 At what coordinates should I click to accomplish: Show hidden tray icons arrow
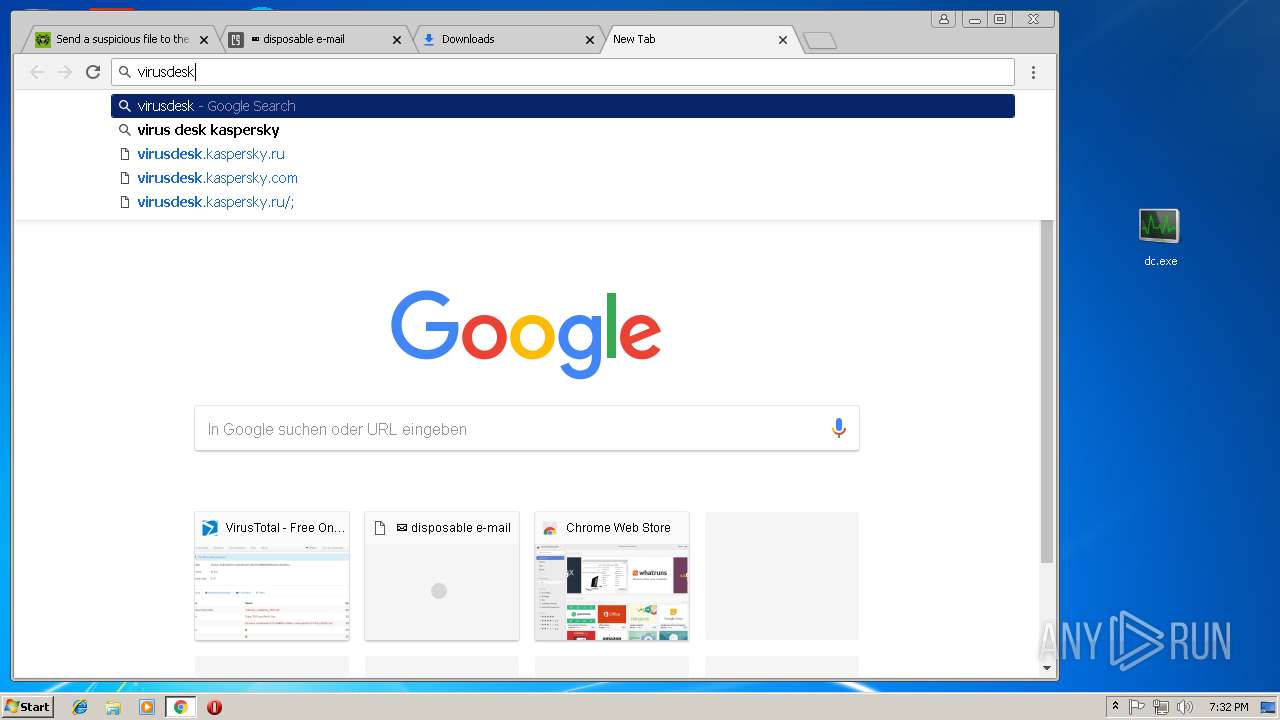(x=1115, y=707)
